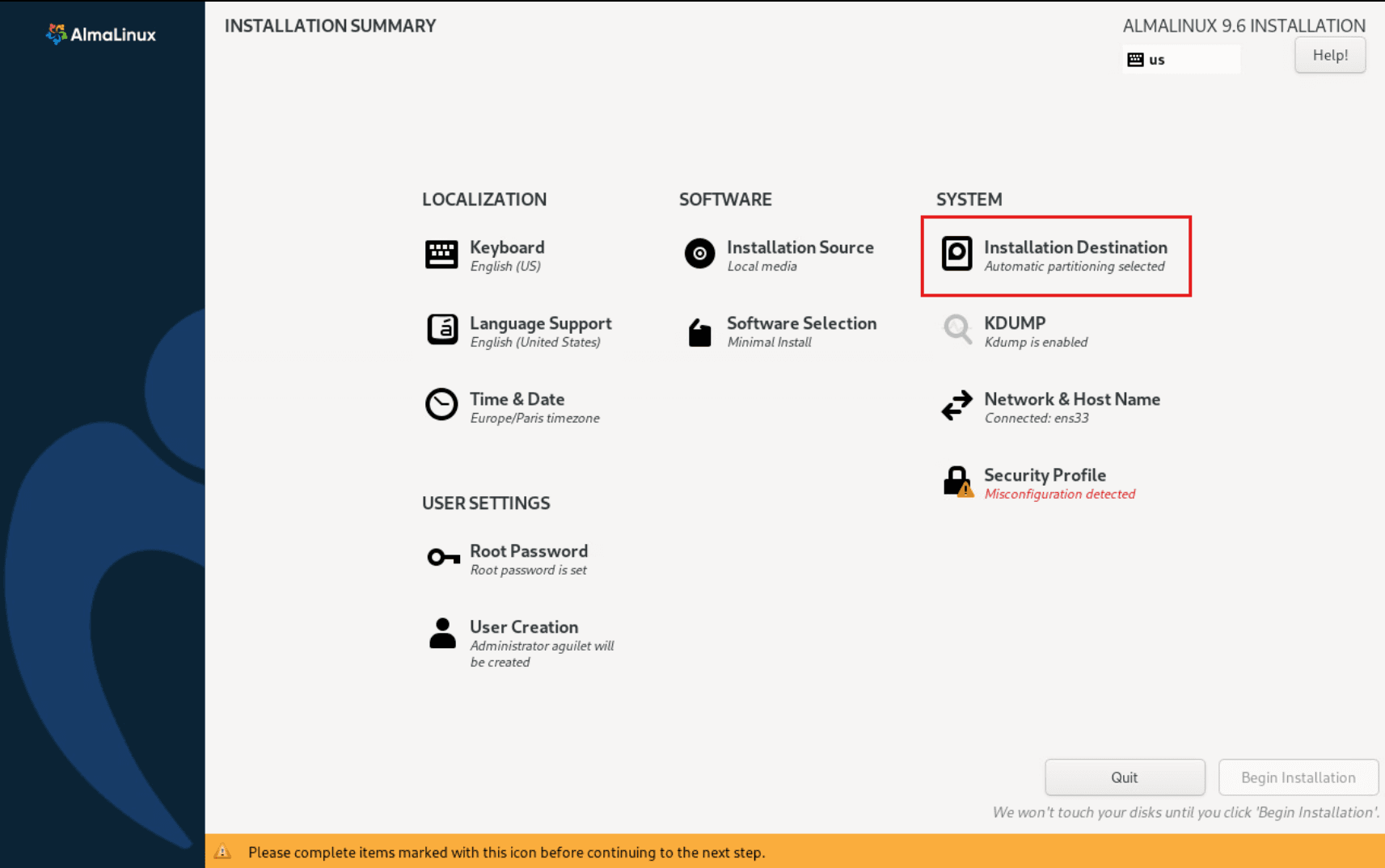The image size is (1385, 868).
Task: Click the 'Please complete items marked' warning message
Action: click(506, 853)
